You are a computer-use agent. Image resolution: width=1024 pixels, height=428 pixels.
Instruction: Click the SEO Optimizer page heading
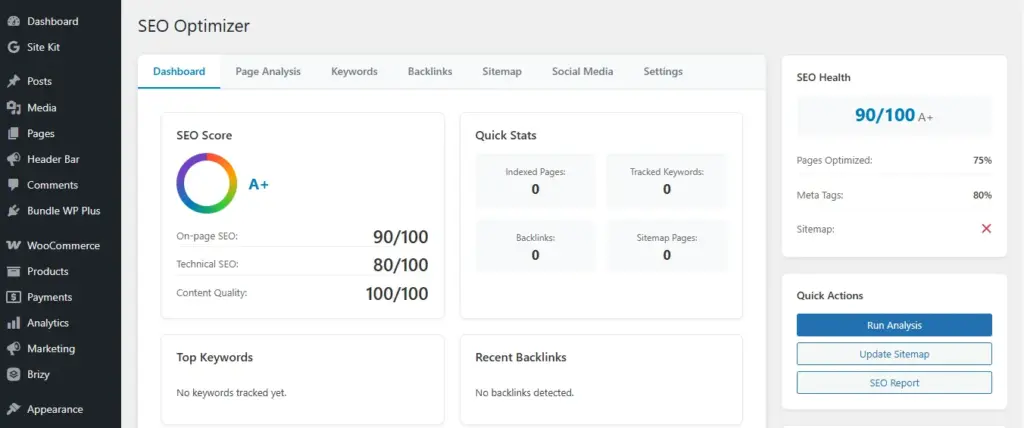tap(193, 26)
